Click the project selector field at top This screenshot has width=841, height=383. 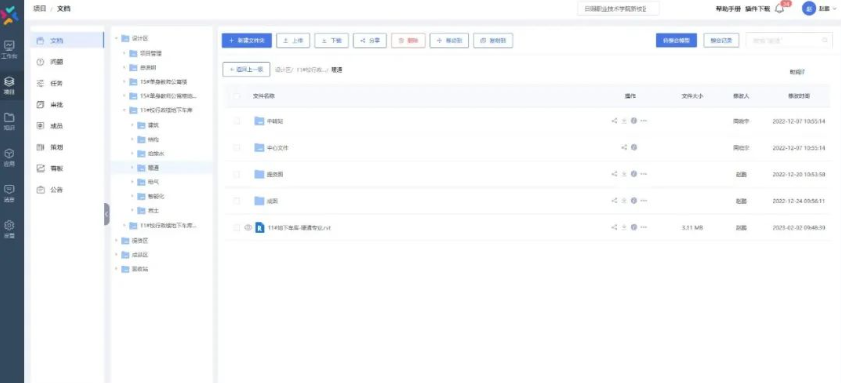click(x=618, y=9)
